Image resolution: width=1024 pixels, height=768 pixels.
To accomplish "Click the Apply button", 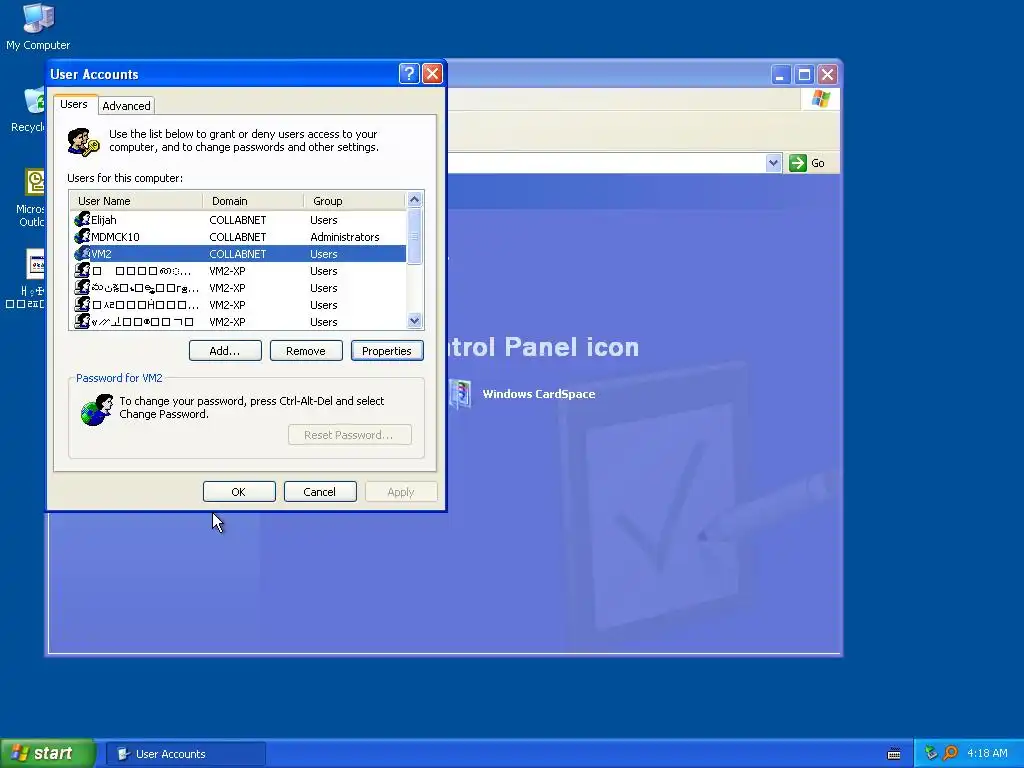I will coord(401,492).
